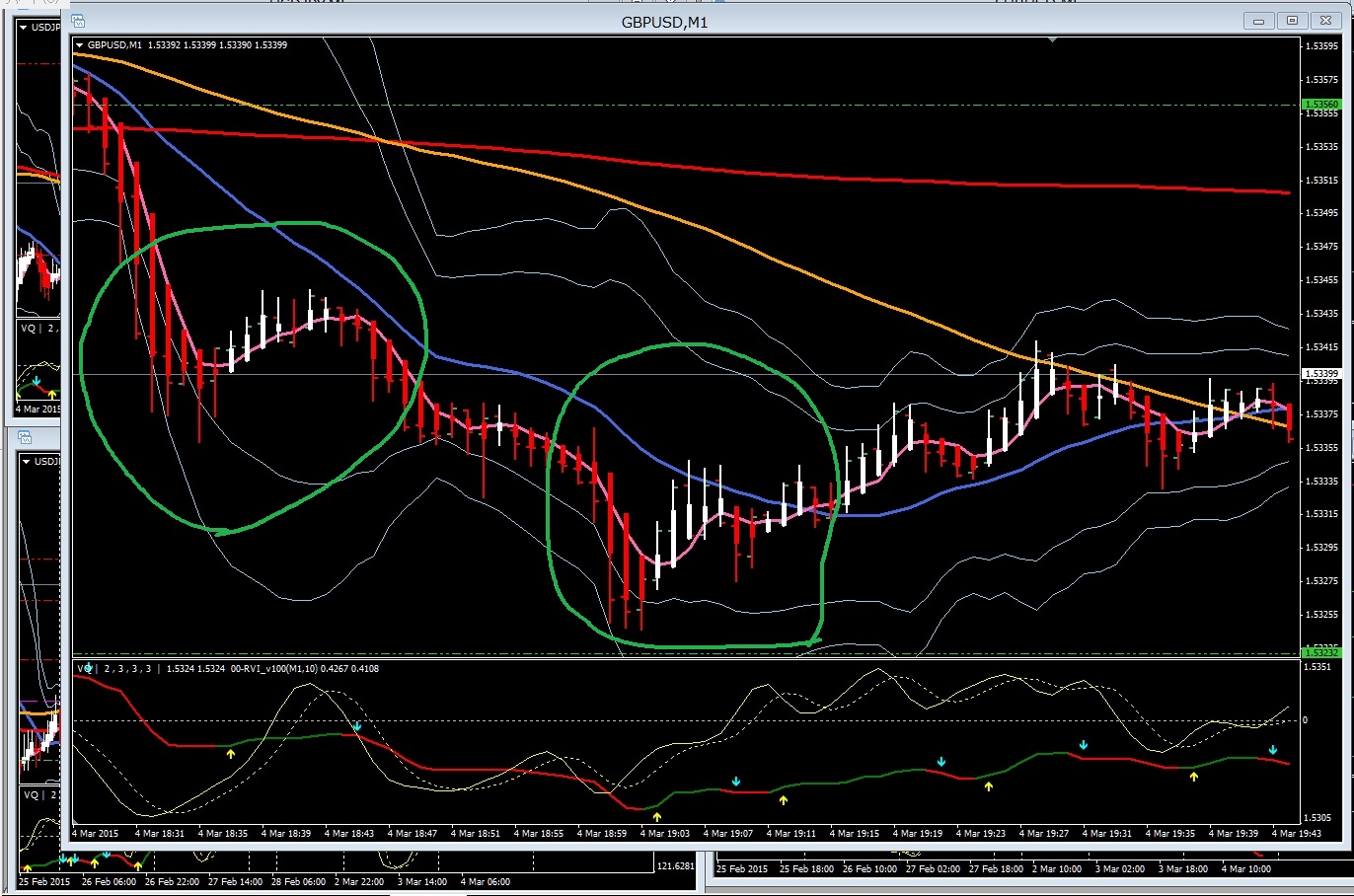Click the cyan down arrow near 19:19

tap(941, 762)
